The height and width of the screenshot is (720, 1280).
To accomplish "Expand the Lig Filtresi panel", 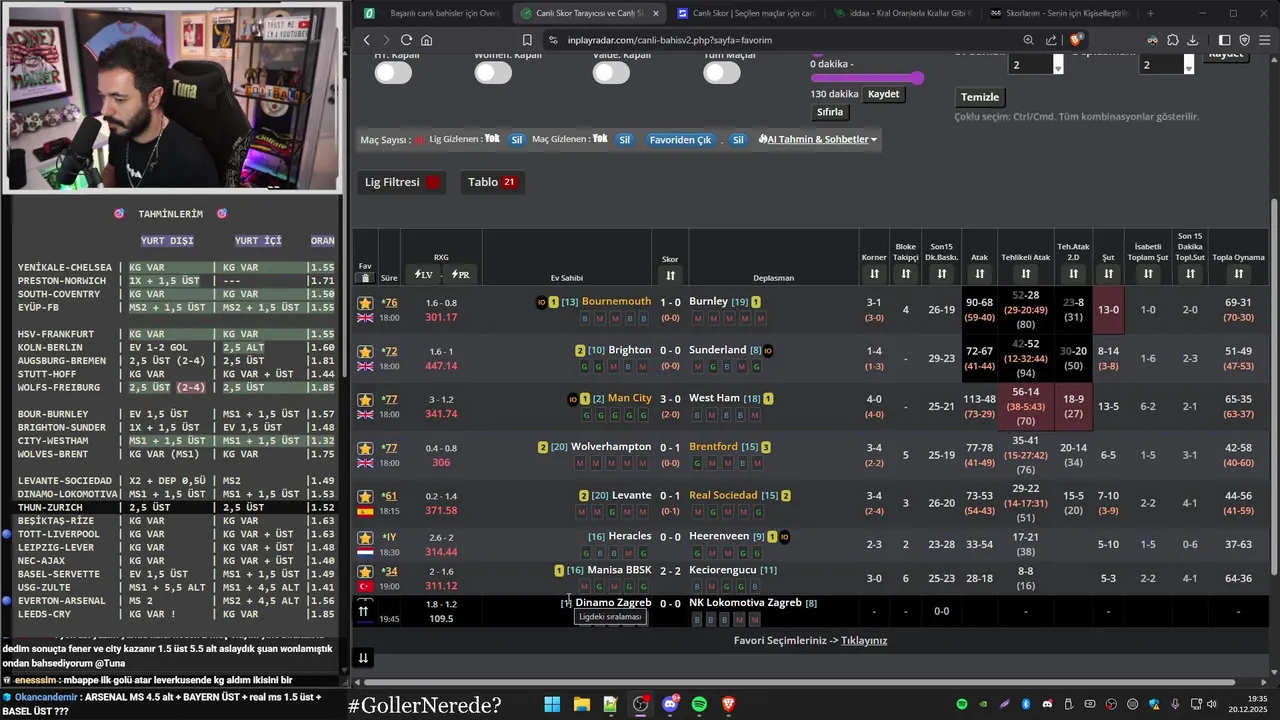I will pyautogui.click(x=402, y=182).
